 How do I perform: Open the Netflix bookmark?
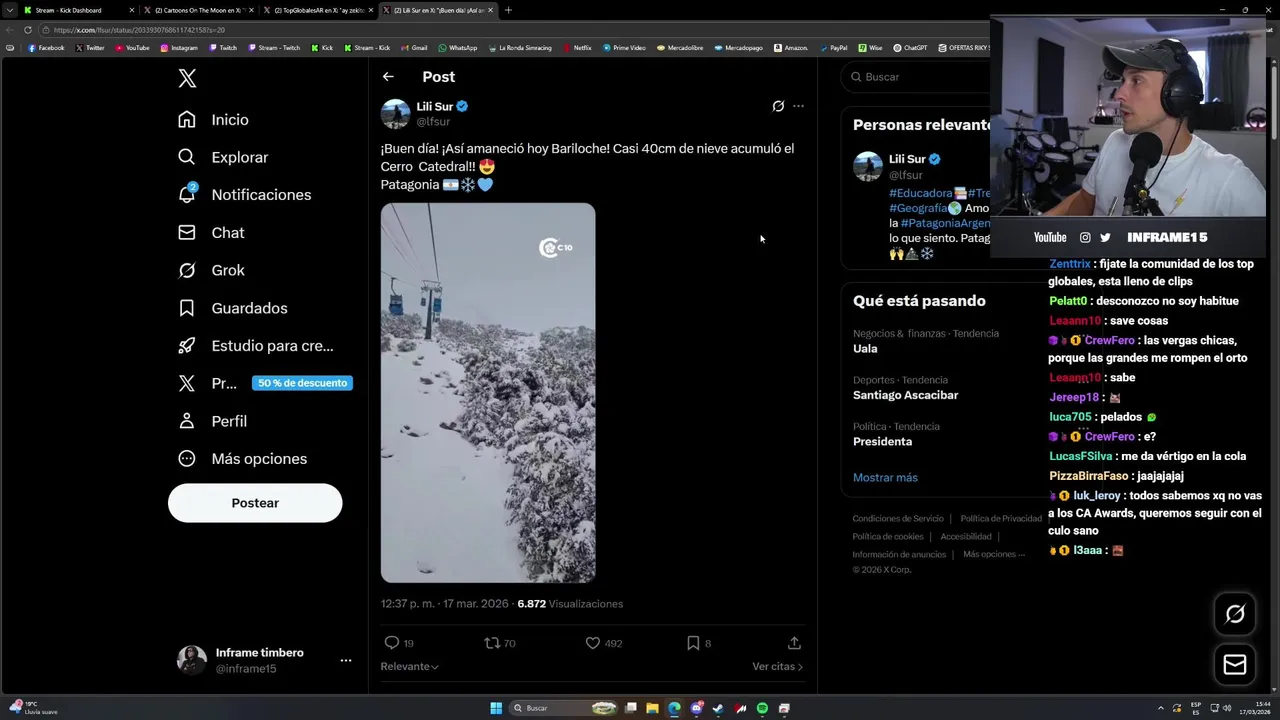tap(577, 48)
